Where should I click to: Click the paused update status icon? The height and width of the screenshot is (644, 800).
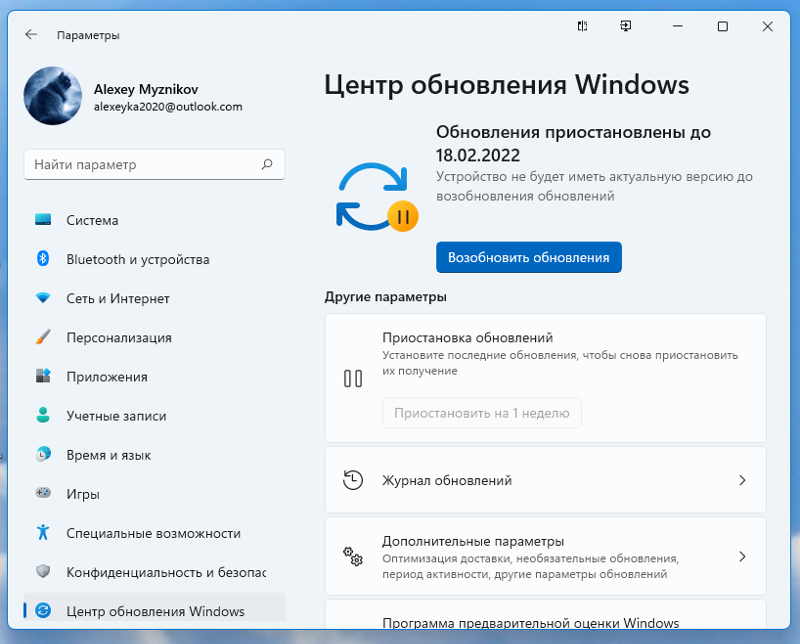coord(377,197)
